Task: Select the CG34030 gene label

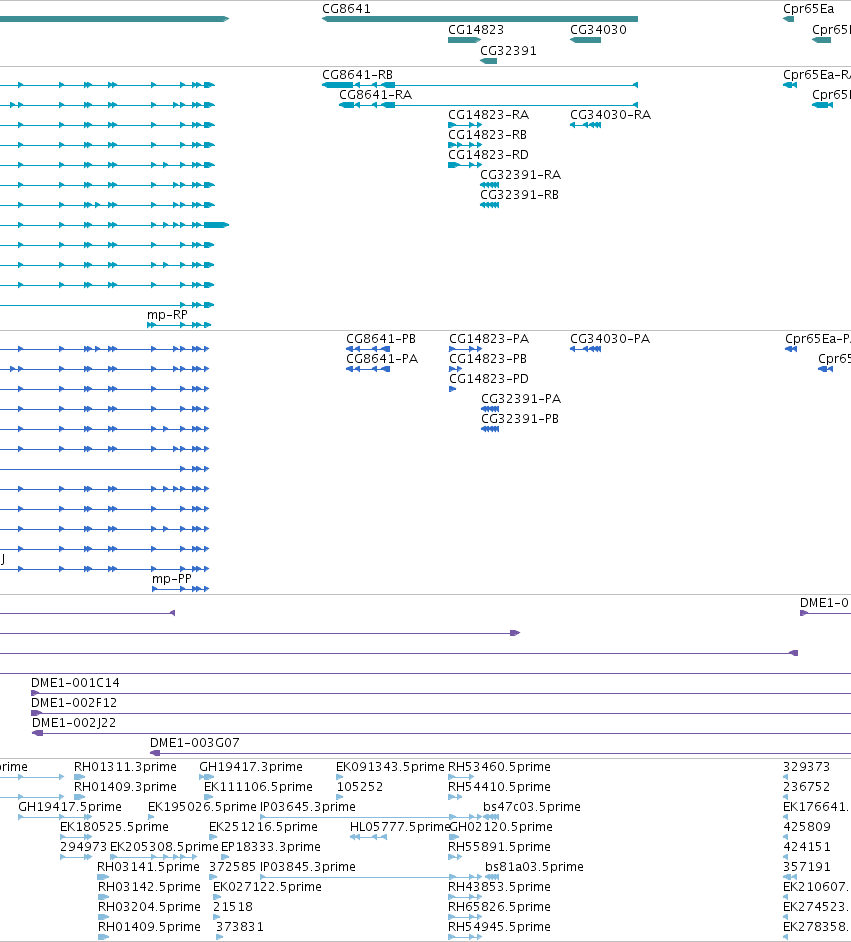Action: point(598,30)
